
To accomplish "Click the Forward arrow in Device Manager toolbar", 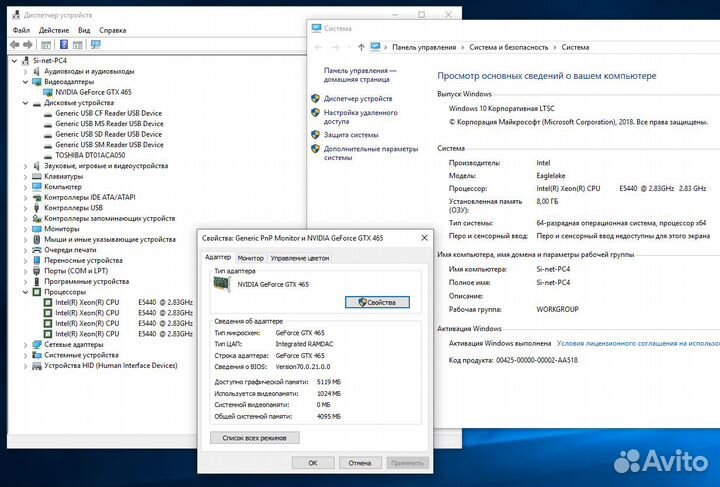I will pyautogui.click(x=28, y=45).
